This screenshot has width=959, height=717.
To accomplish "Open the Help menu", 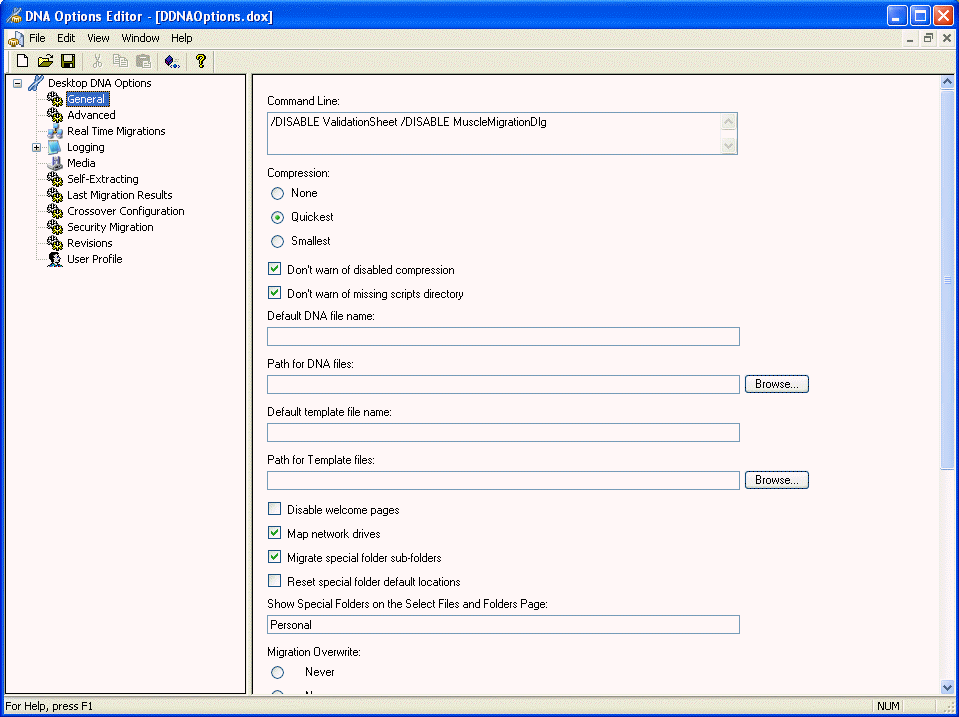I will [x=182, y=38].
